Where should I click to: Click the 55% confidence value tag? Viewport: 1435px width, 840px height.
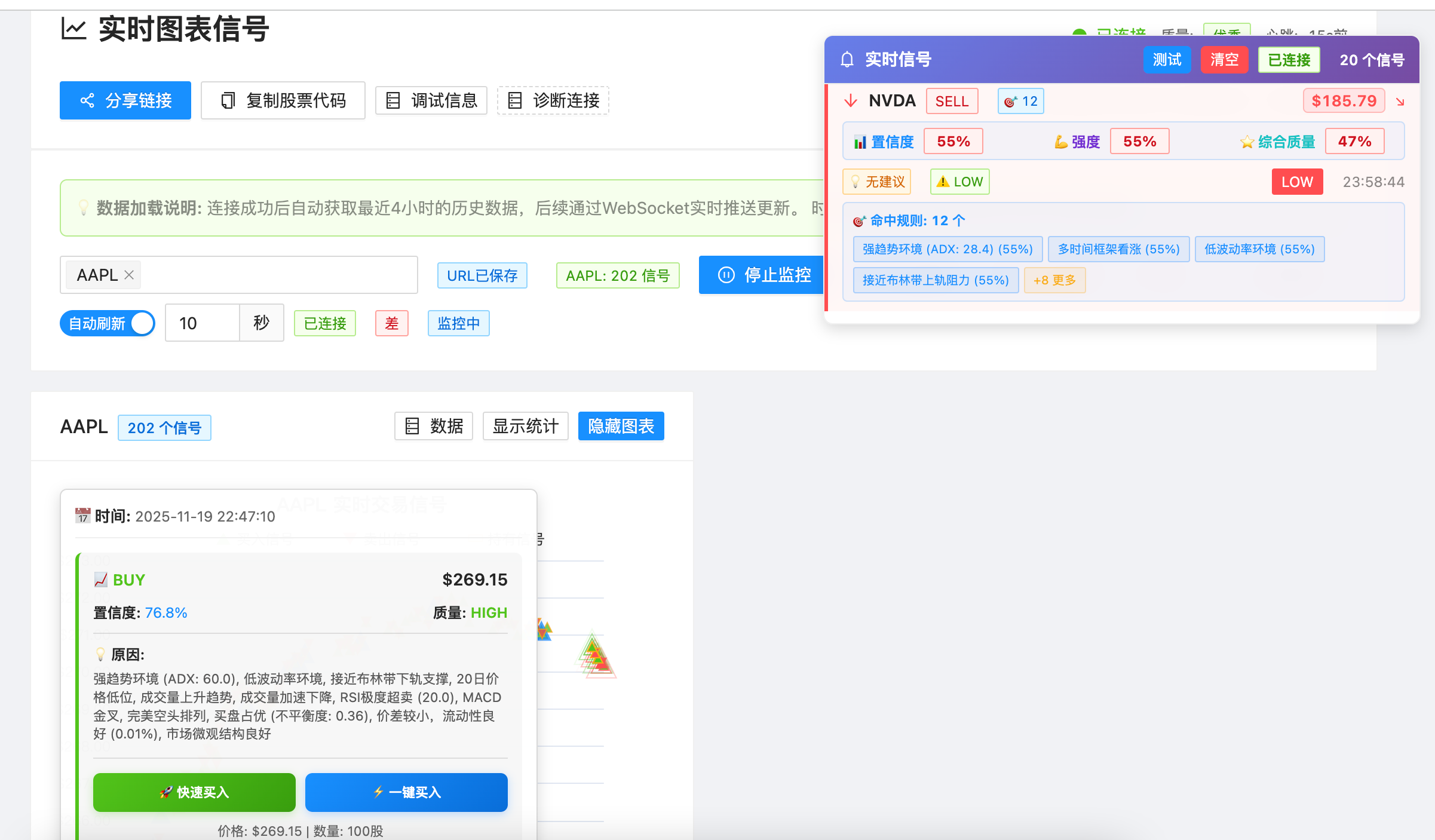[x=953, y=142]
